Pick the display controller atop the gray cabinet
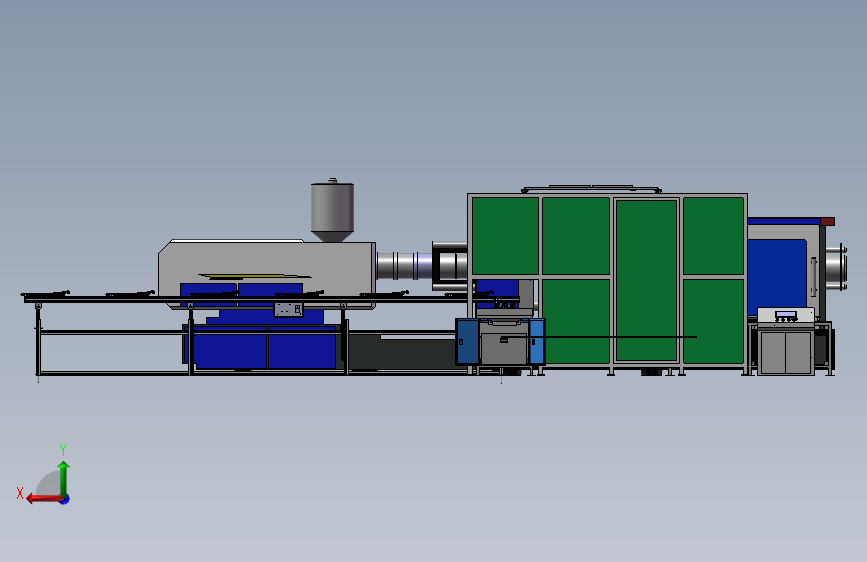 (x=786, y=315)
